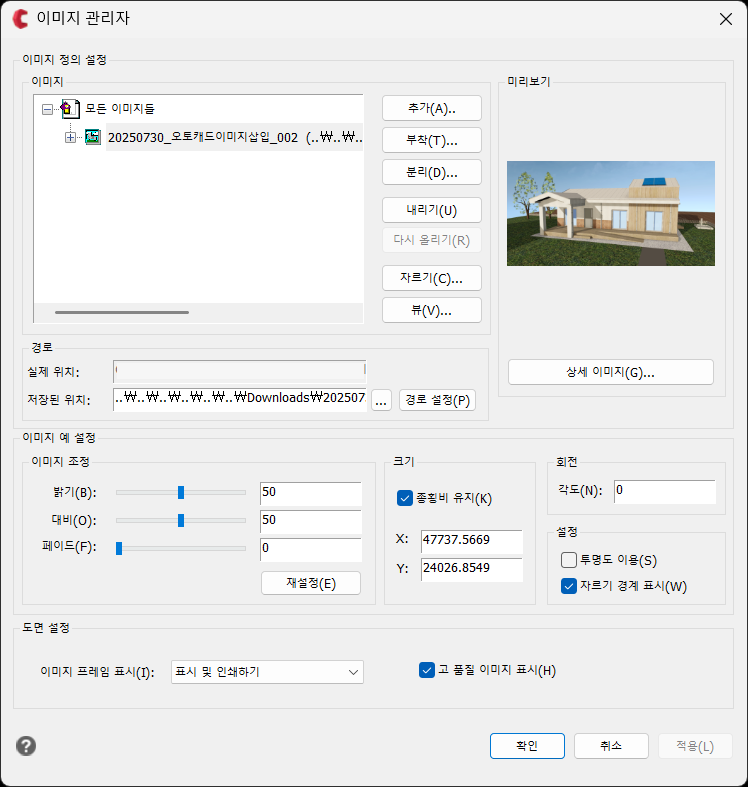Click the 분리(D)... button
This screenshot has width=748, height=787.
(x=432, y=172)
